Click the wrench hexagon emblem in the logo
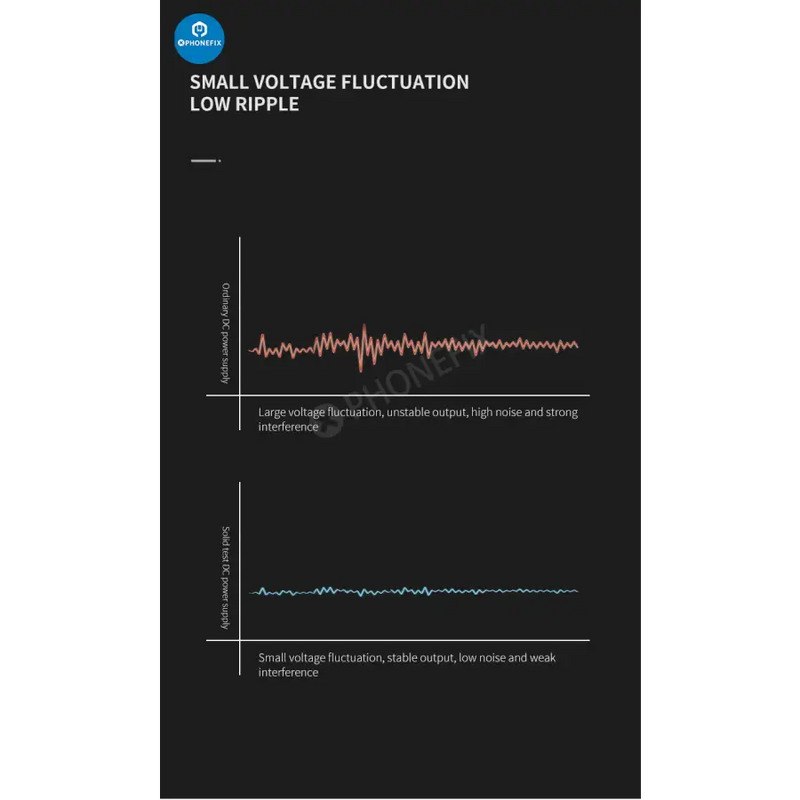The height and width of the screenshot is (800, 800). click(x=198, y=27)
